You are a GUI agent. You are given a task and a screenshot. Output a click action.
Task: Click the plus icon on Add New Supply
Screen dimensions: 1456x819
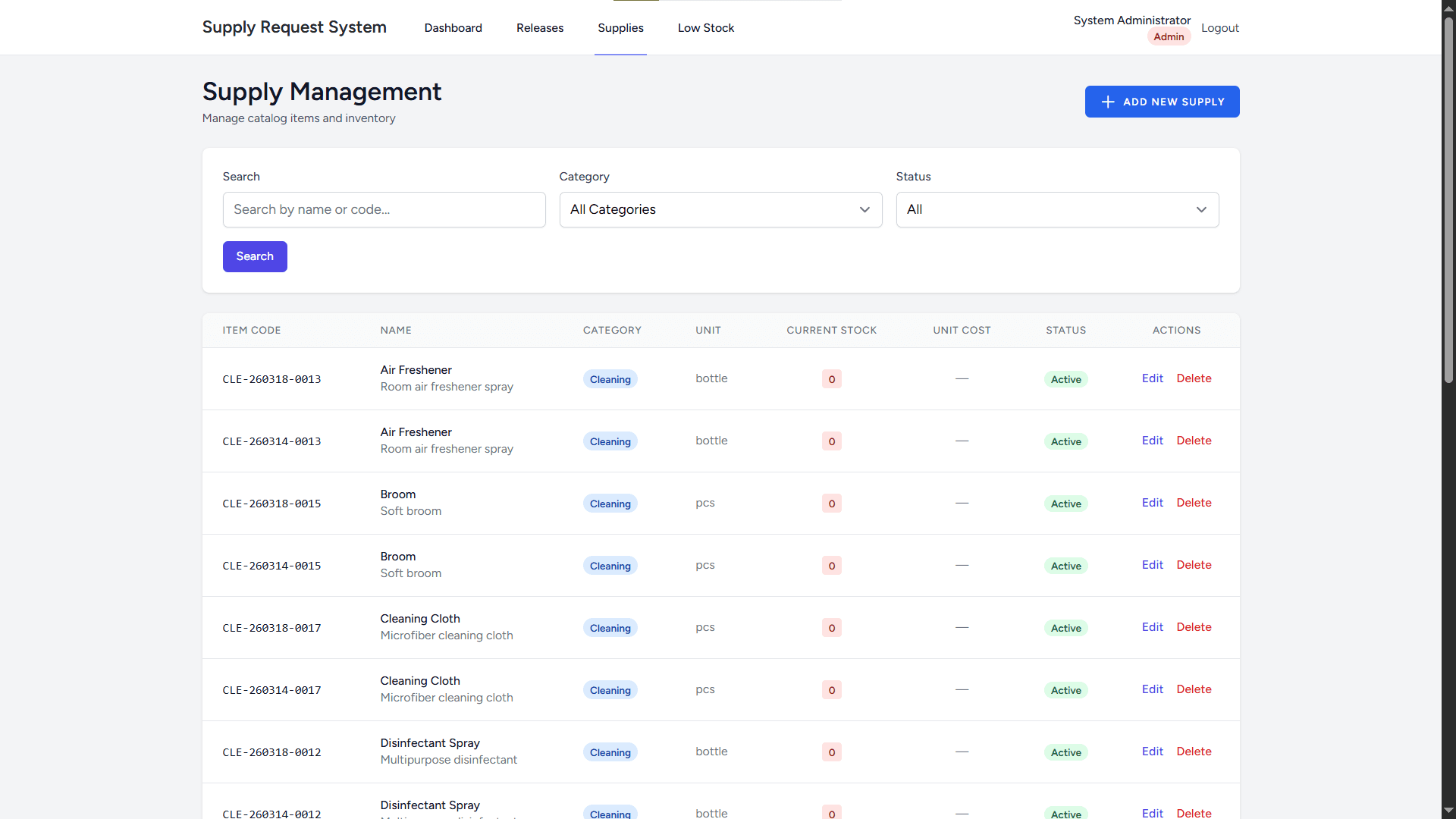1108,102
